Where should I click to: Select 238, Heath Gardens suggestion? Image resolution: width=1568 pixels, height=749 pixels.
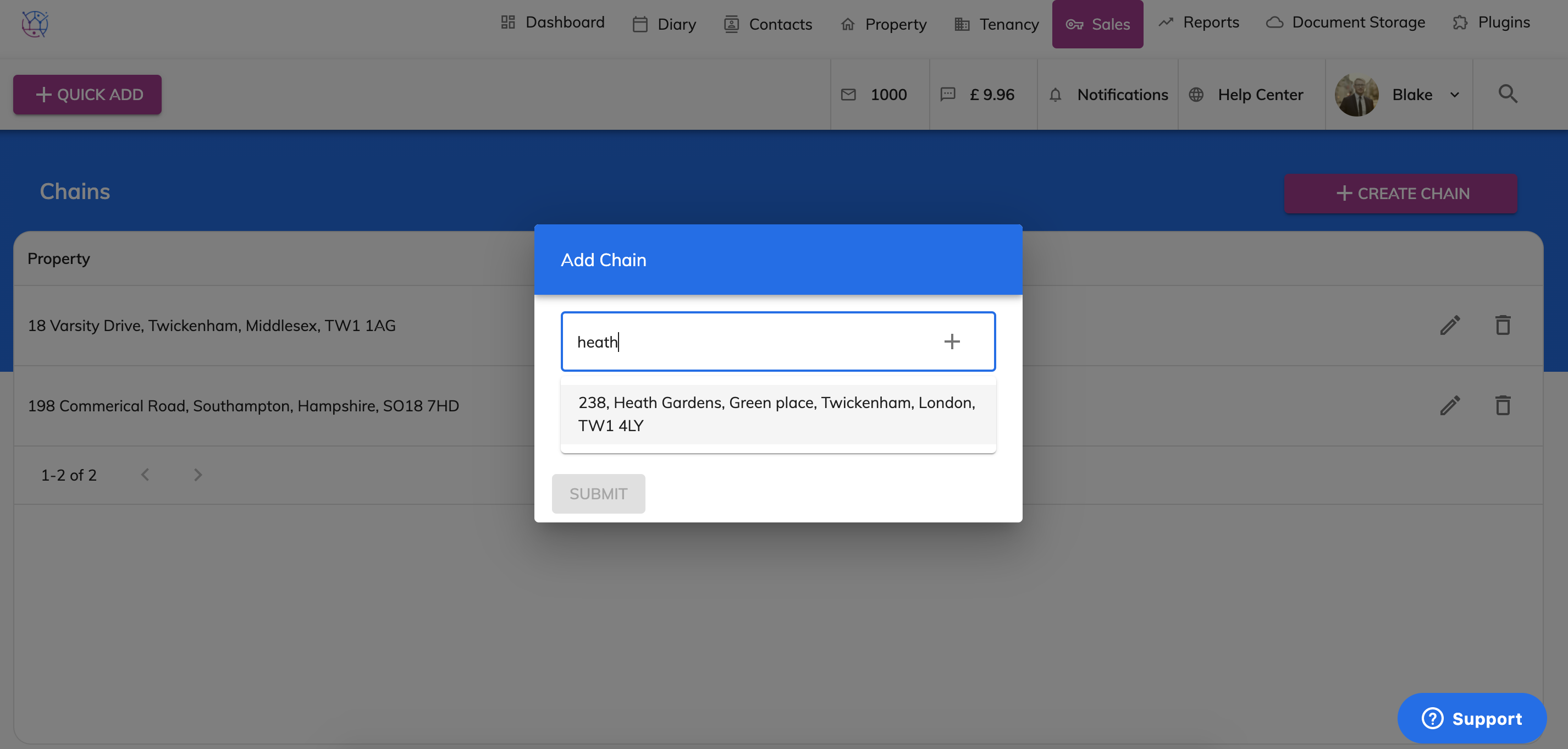(x=777, y=414)
